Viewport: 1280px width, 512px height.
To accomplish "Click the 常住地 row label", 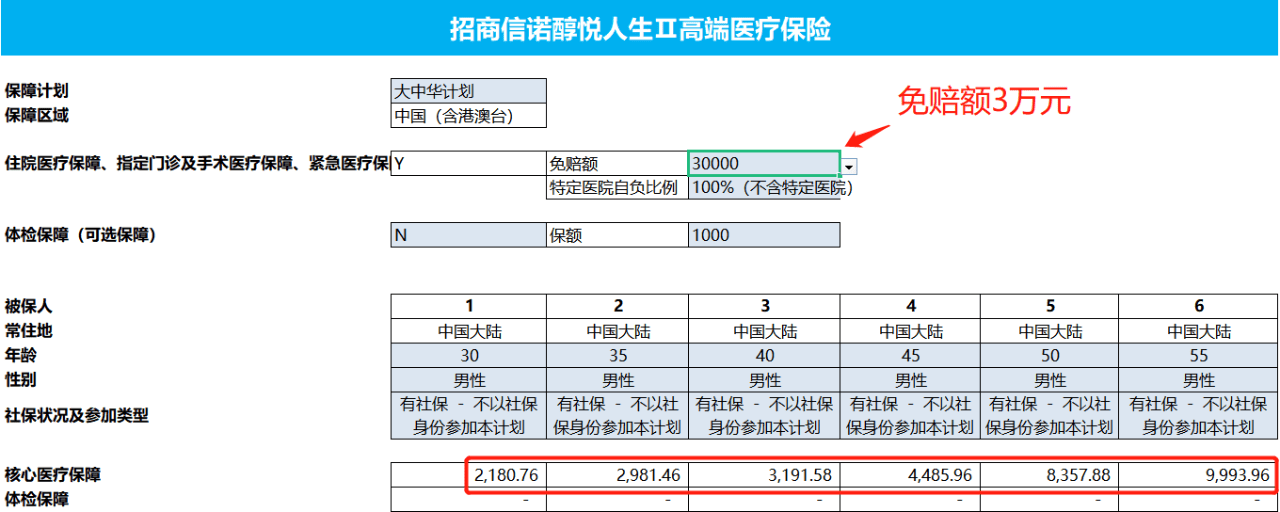I will click(28, 330).
